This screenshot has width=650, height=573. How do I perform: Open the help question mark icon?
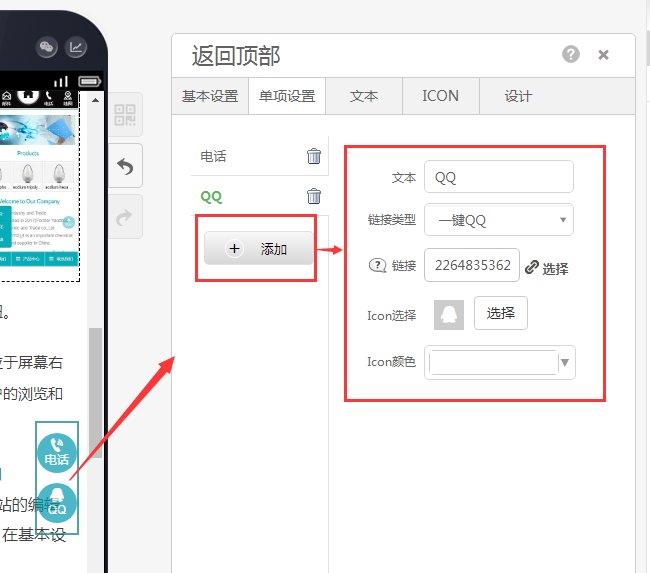(x=571, y=54)
